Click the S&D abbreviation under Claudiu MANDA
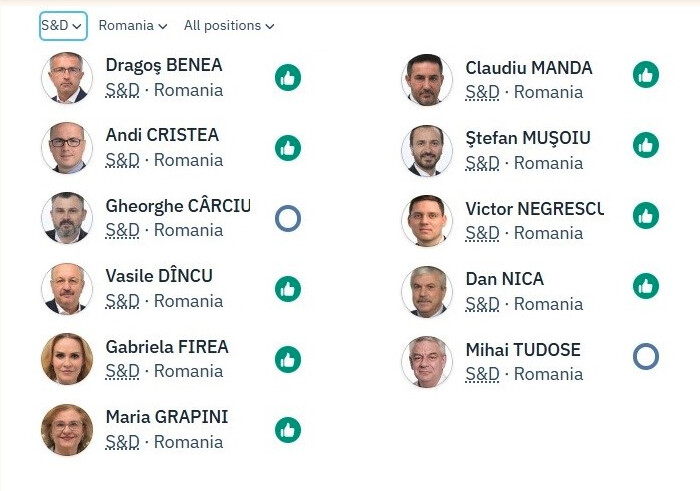 (482, 92)
